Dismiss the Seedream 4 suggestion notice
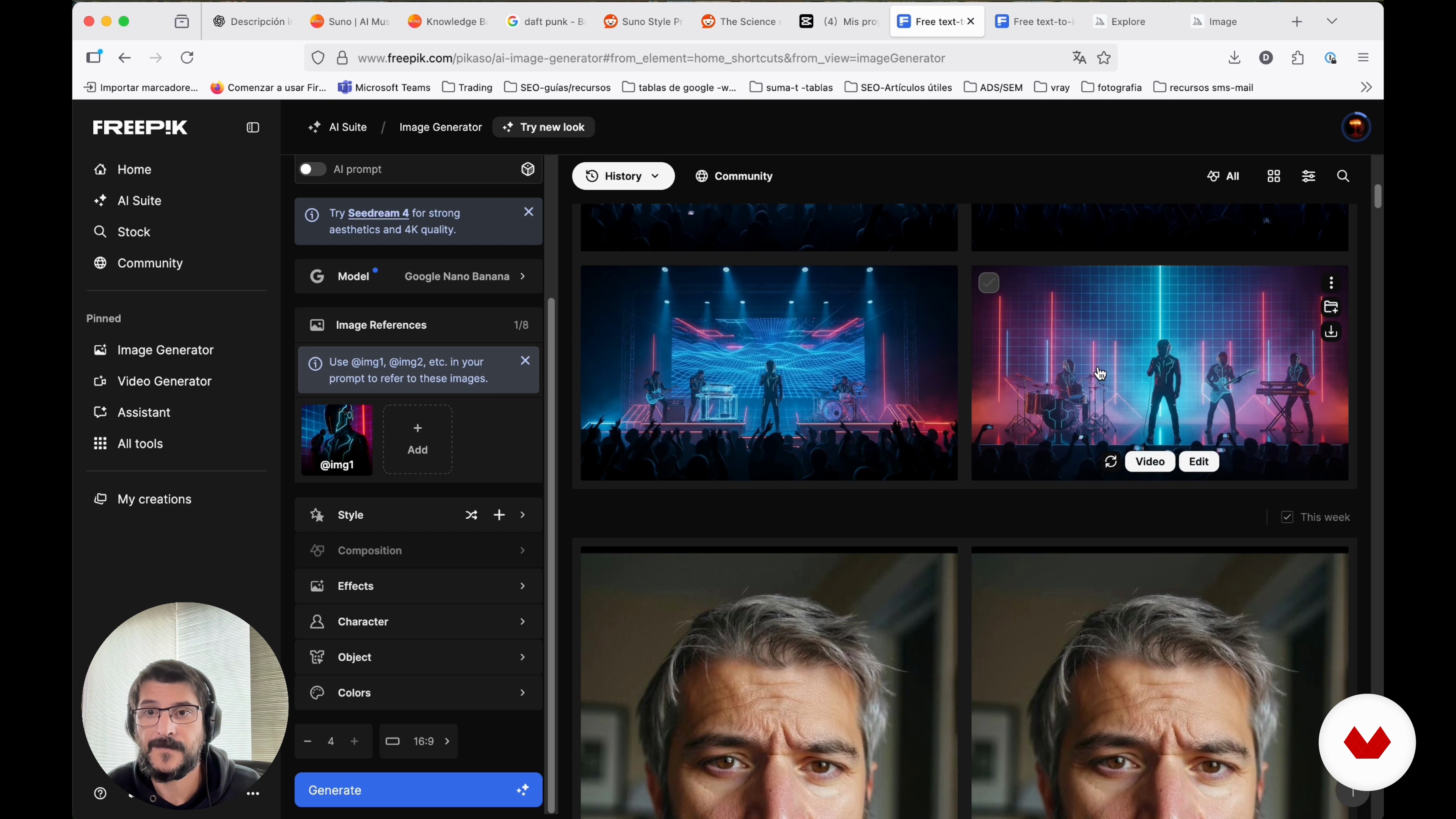Image resolution: width=1456 pixels, height=819 pixels. (529, 212)
